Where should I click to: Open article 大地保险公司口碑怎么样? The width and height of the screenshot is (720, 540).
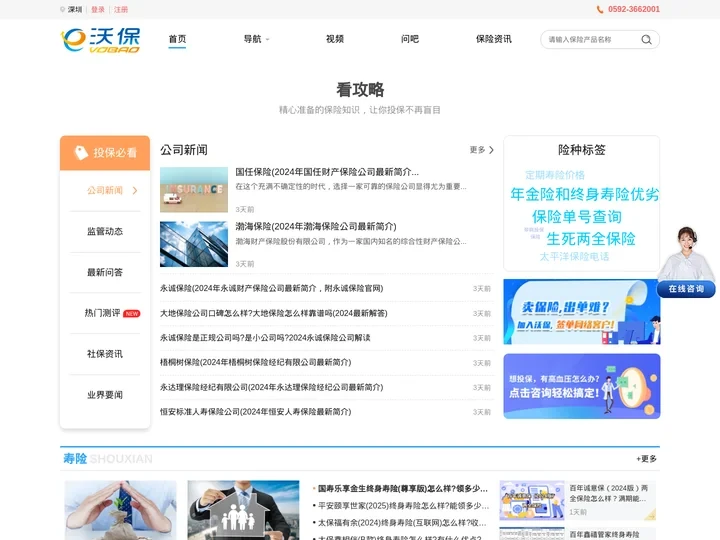click(x=274, y=313)
